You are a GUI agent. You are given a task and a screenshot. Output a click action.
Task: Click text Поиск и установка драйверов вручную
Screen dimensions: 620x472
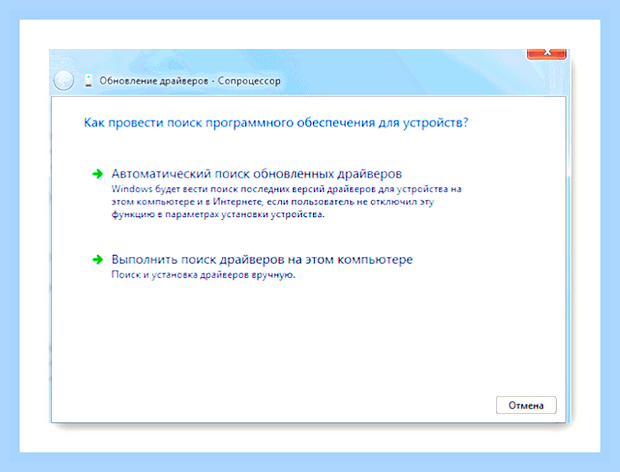coord(203,275)
